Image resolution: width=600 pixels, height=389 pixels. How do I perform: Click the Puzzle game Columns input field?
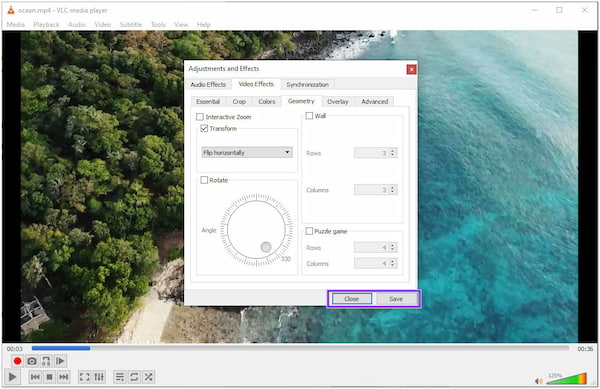point(372,263)
